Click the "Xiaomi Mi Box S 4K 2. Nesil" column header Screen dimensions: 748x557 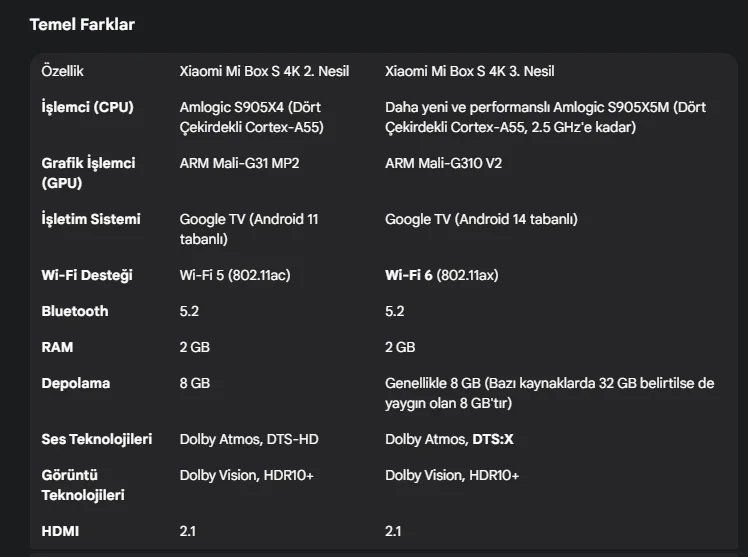click(271, 71)
